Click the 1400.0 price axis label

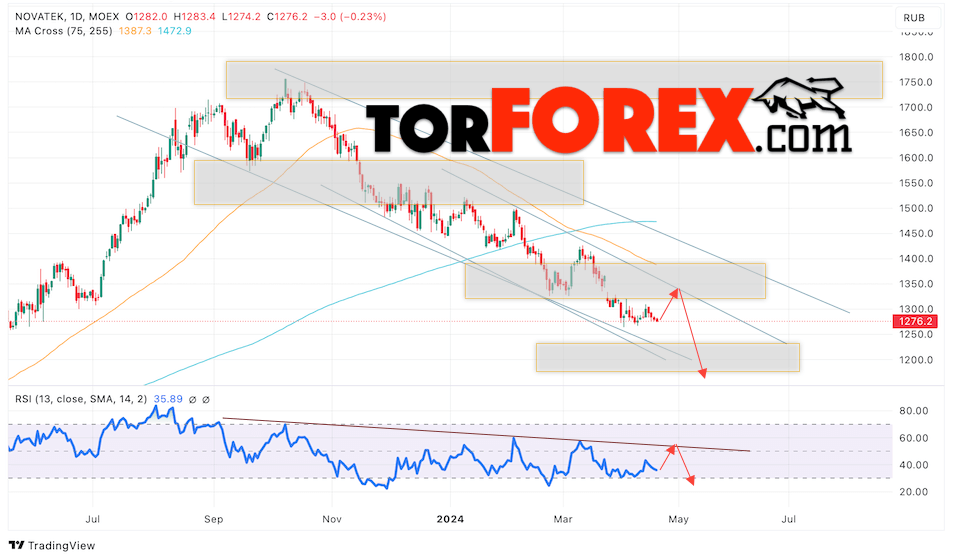point(916,259)
